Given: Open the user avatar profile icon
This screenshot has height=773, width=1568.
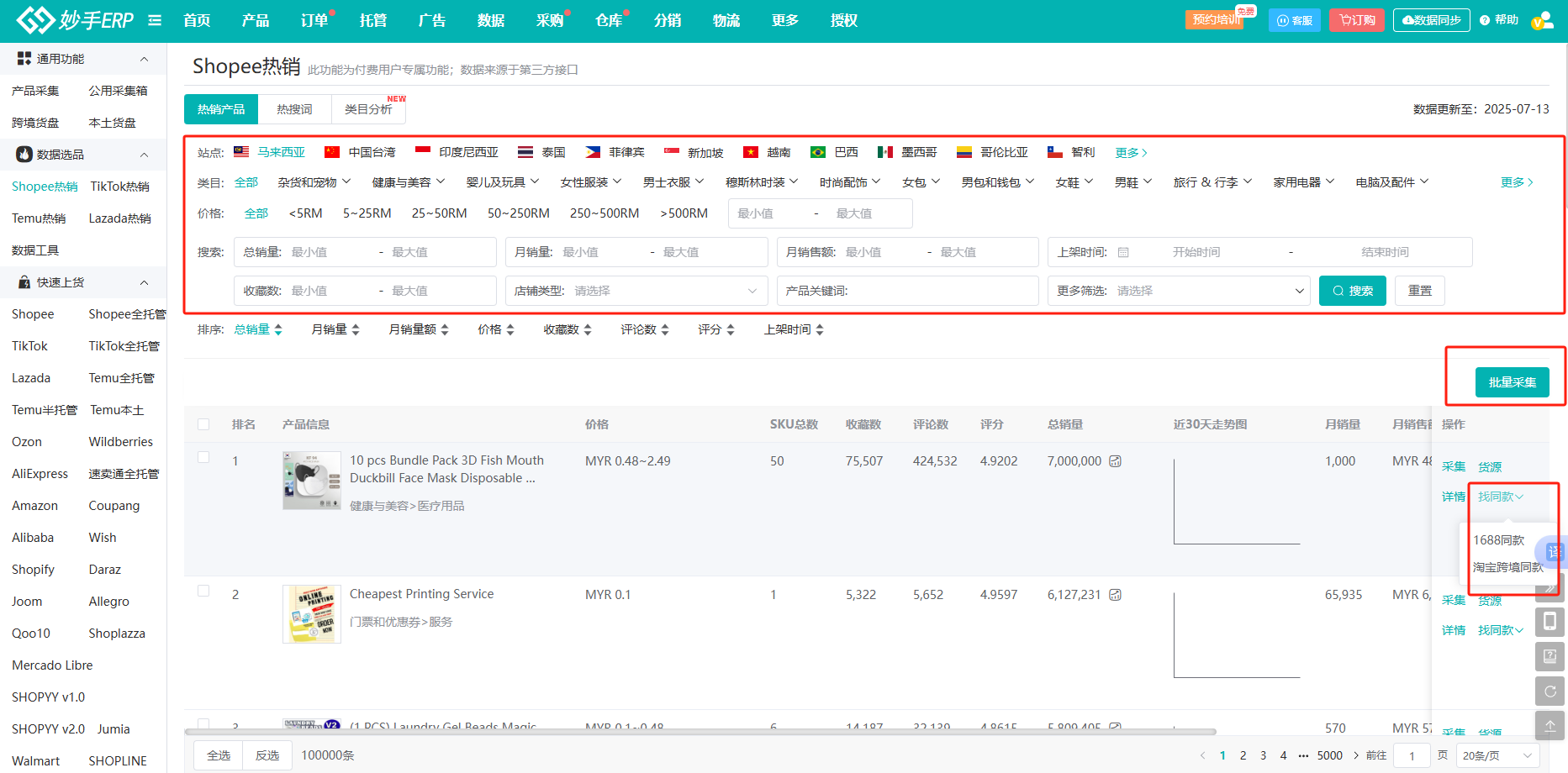Looking at the screenshot, I should tap(1542, 20).
